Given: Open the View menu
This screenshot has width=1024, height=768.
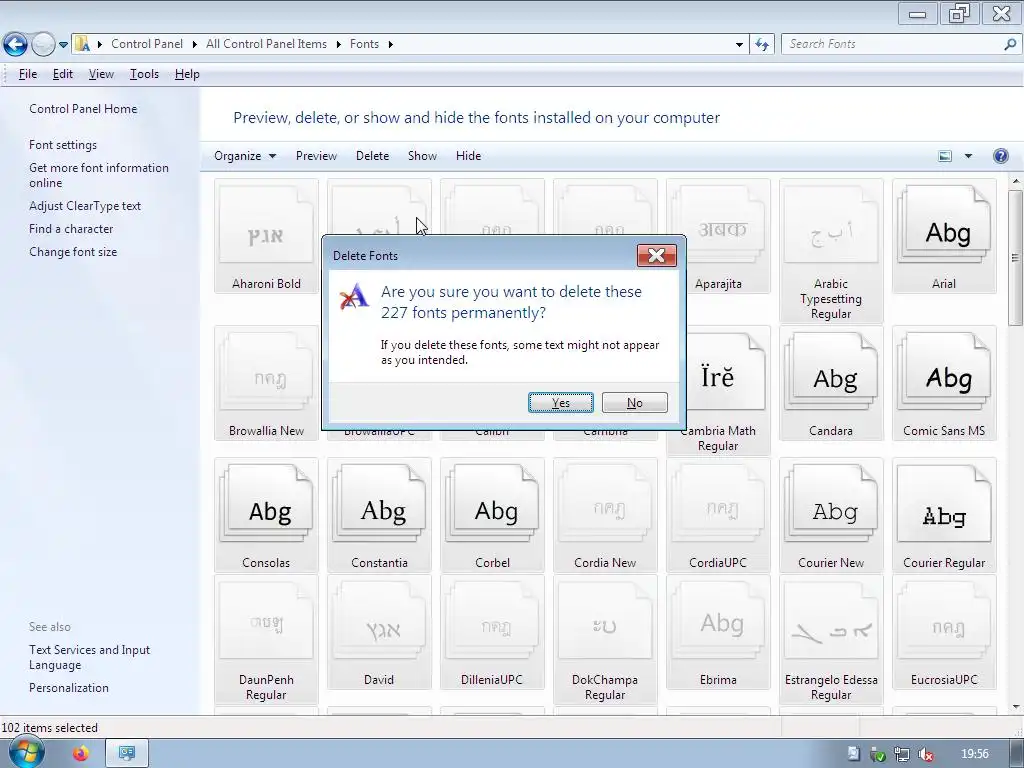Looking at the screenshot, I should pyautogui.click(x=101, y=74).
